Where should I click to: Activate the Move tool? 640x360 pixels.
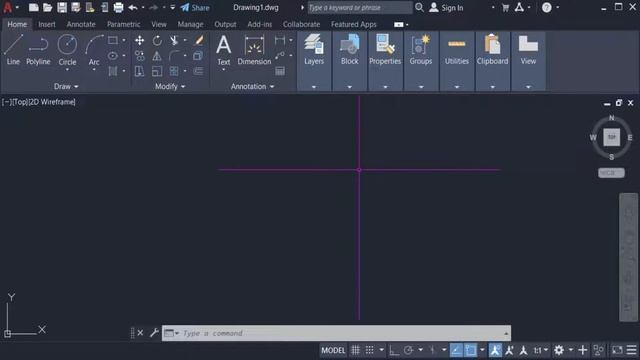[x=140, y=40]
